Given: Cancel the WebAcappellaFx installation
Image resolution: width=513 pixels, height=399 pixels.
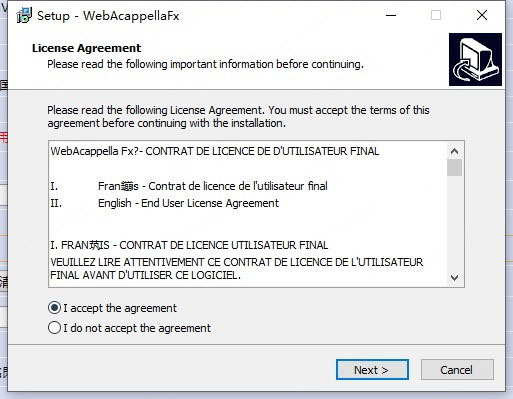Looking at the screenshot, I should coord(457,369).
